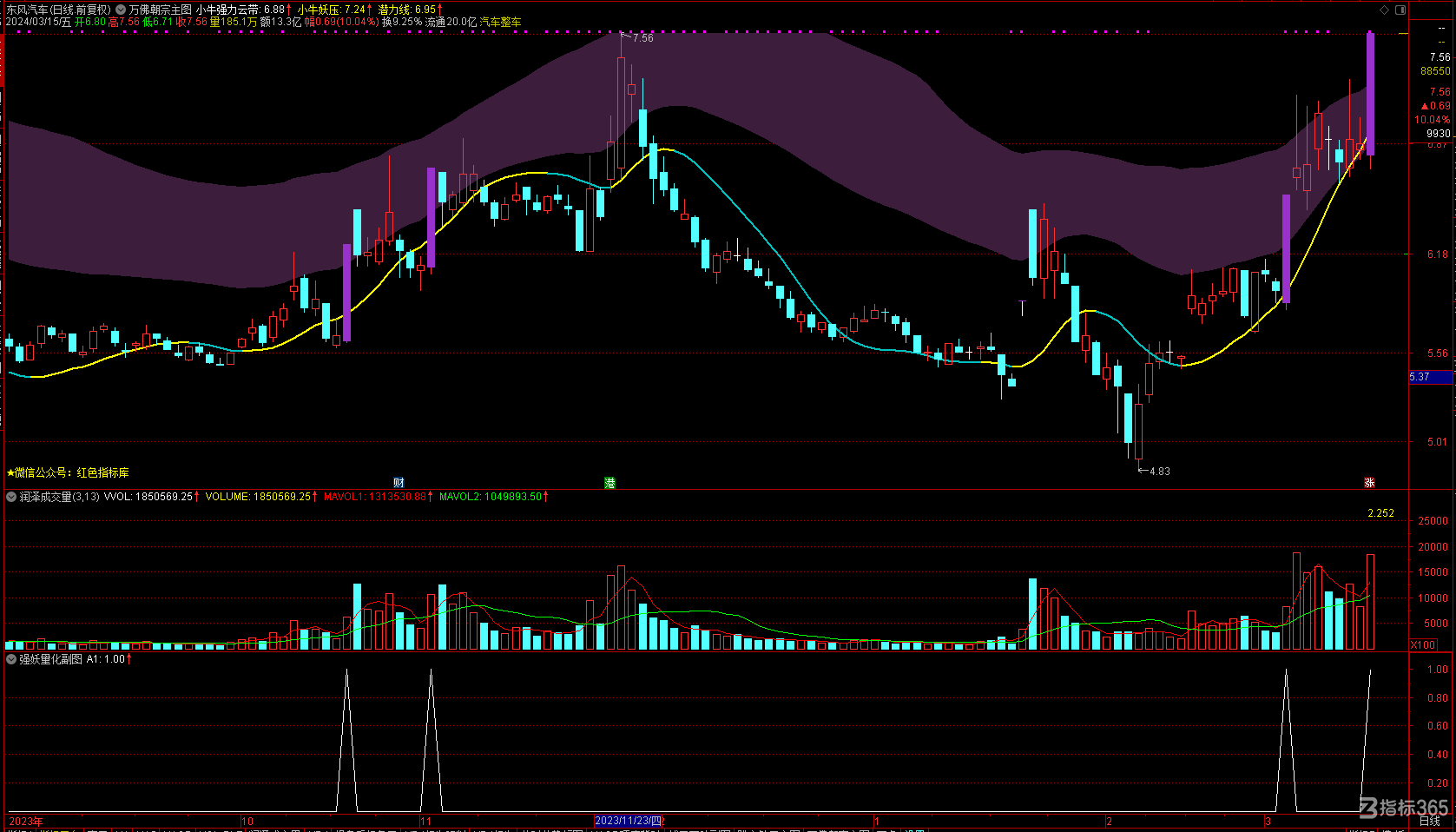
Task: Click the 微信公众号：红色指标库 label
Action: (68, 472)
